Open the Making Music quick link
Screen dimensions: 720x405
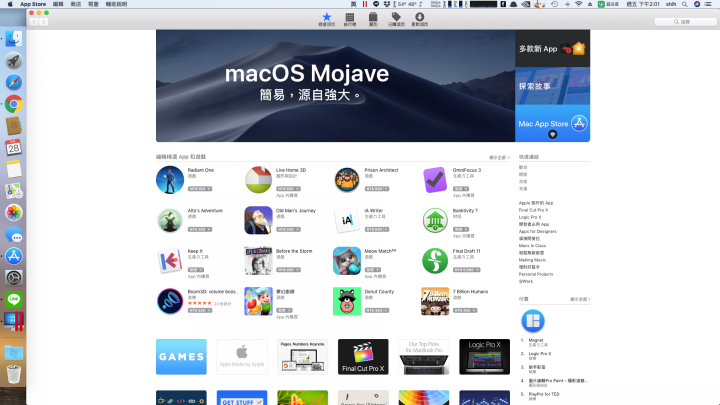click(x=532, y=260)
